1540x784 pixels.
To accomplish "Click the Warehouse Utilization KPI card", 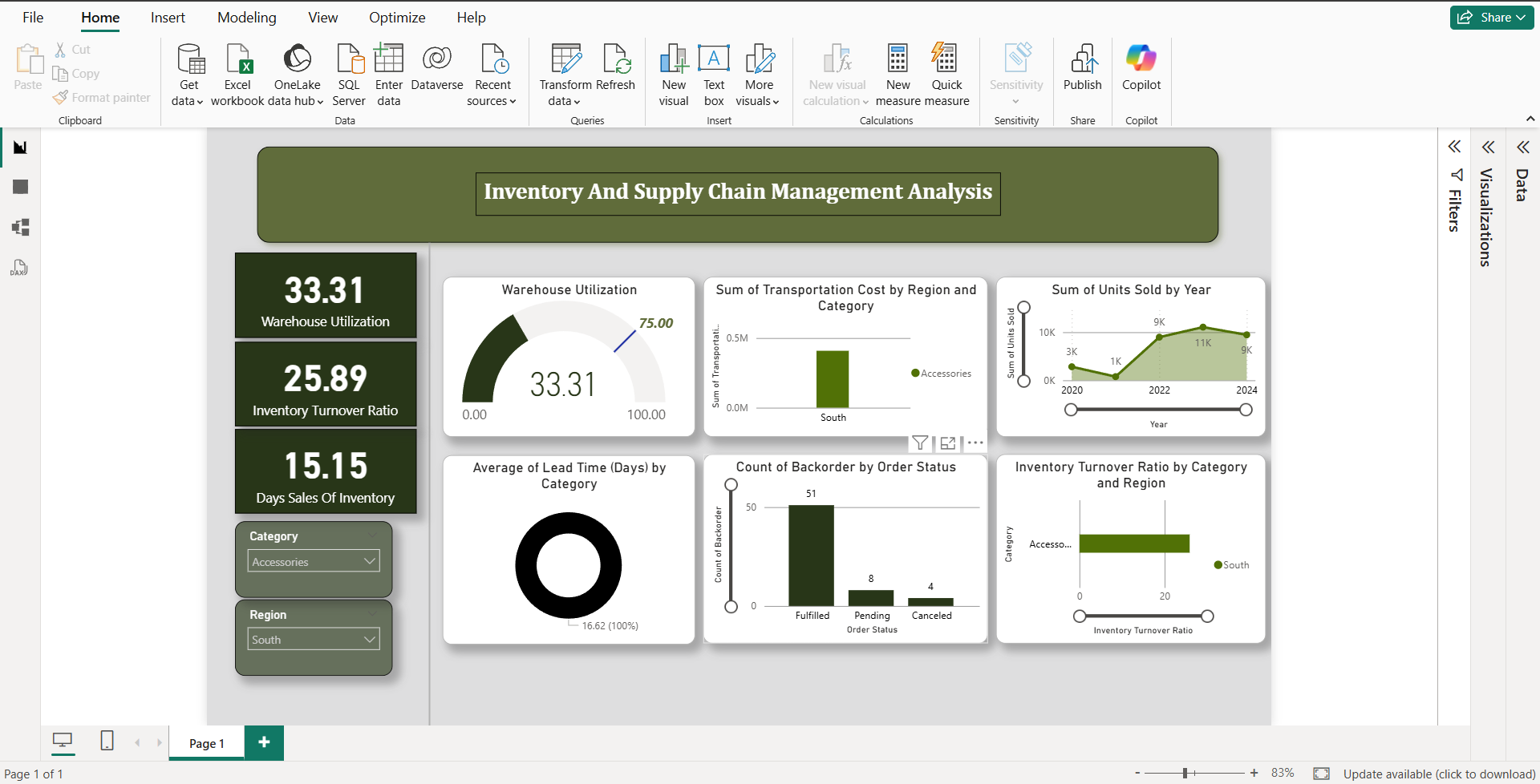I will coord(326,295).
